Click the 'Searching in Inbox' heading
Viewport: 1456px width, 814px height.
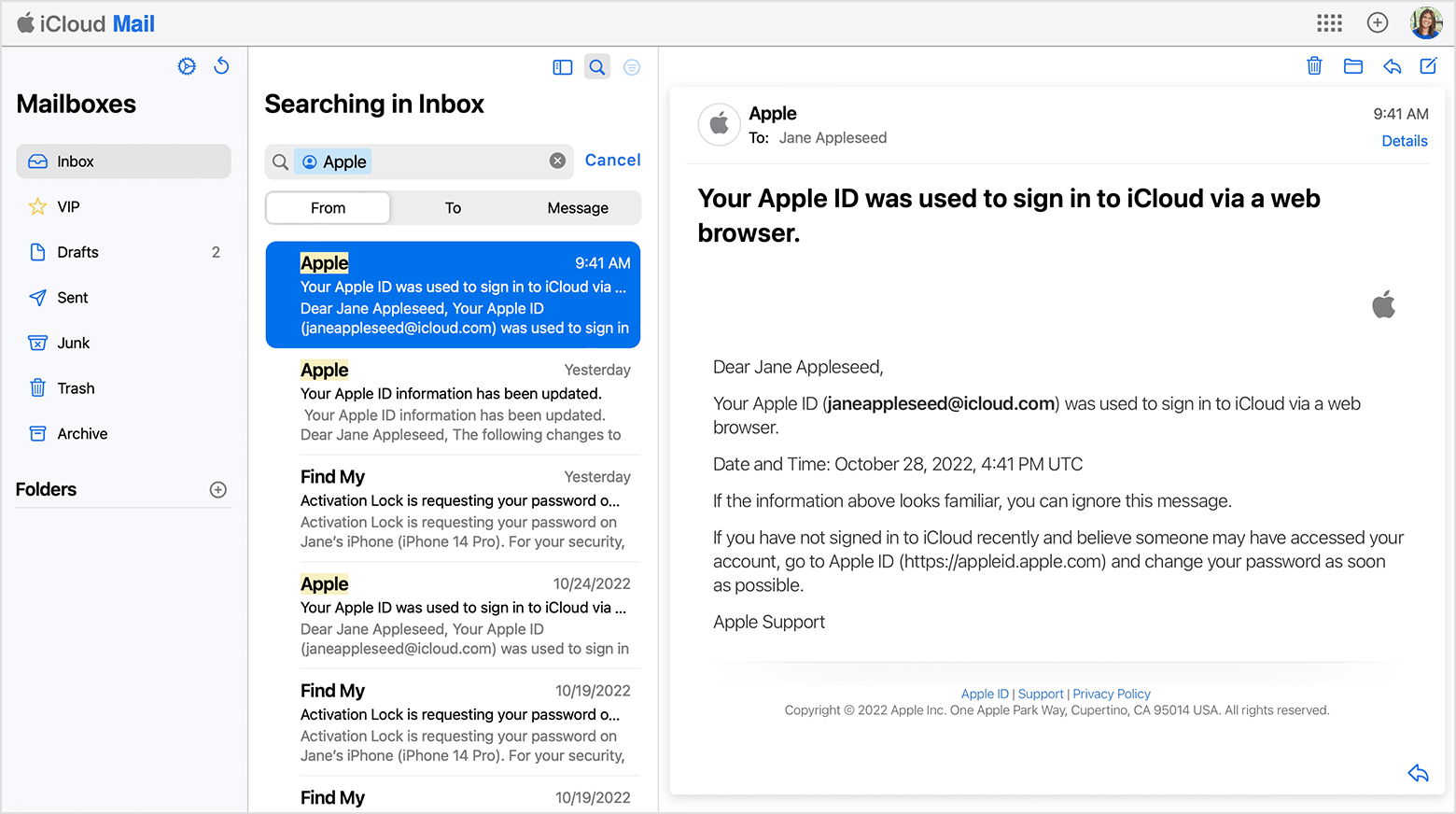click(374, 104)
